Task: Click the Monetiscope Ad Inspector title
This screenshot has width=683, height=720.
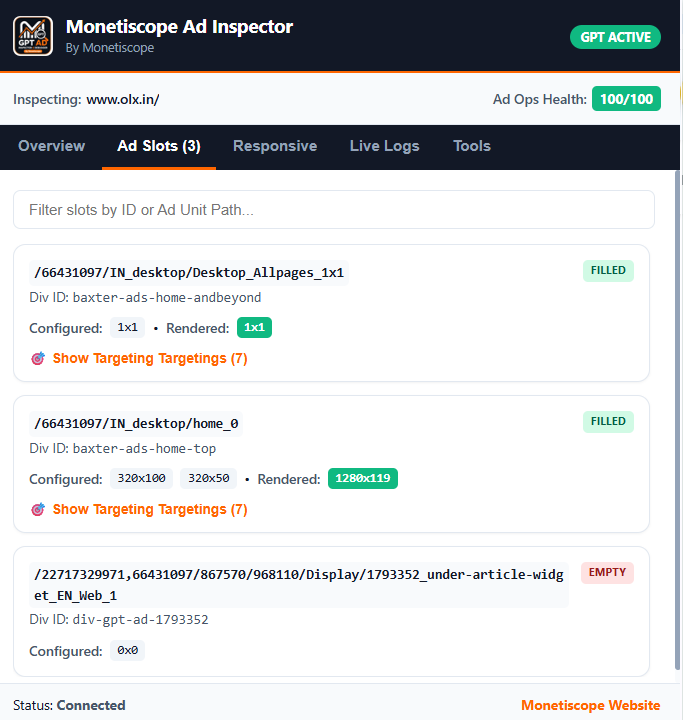Action: (180, 27)
